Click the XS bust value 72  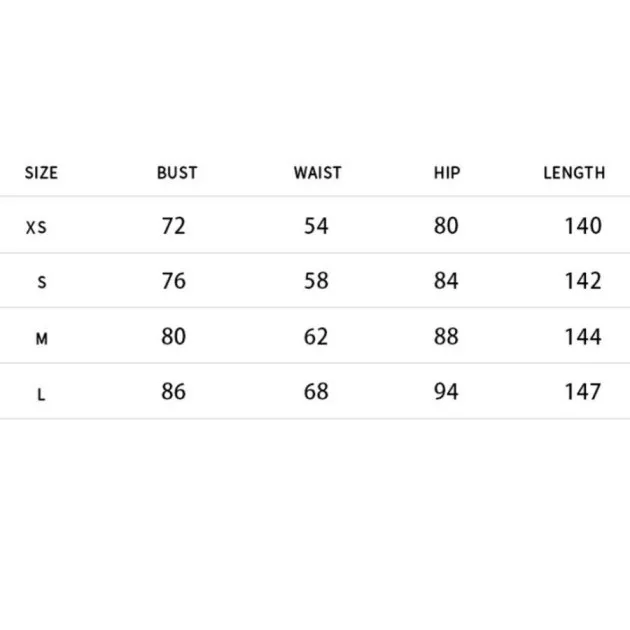[174, 226]
